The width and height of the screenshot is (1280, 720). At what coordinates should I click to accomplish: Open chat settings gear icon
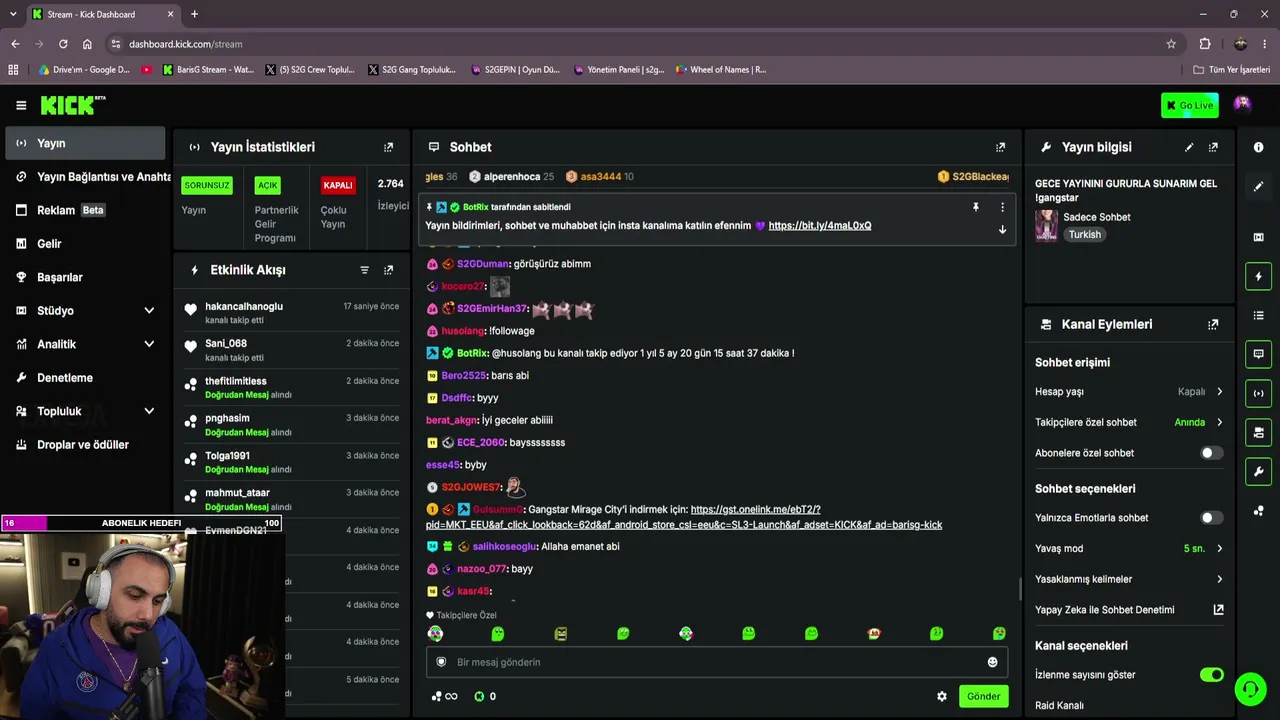941,696
